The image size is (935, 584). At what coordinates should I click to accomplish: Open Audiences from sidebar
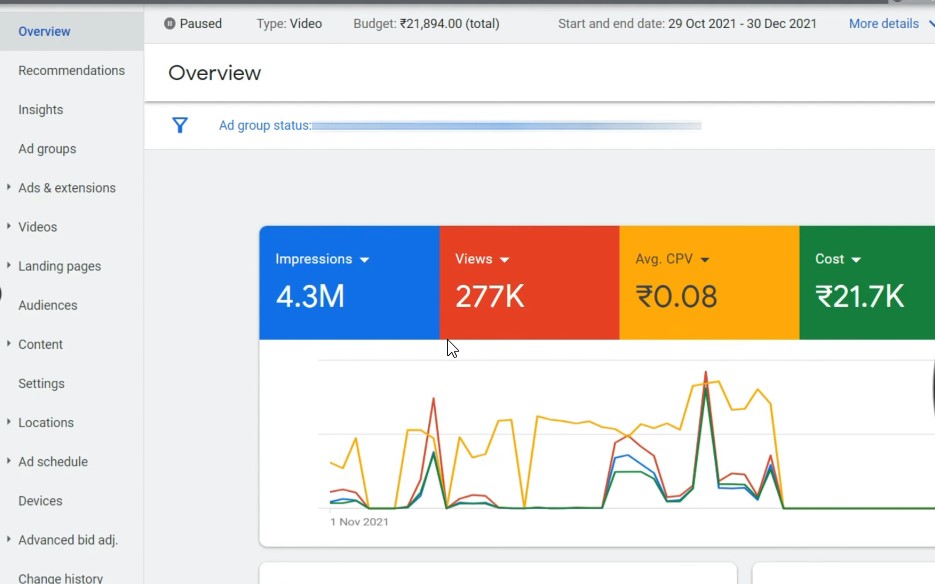click(x=47, y=305)
